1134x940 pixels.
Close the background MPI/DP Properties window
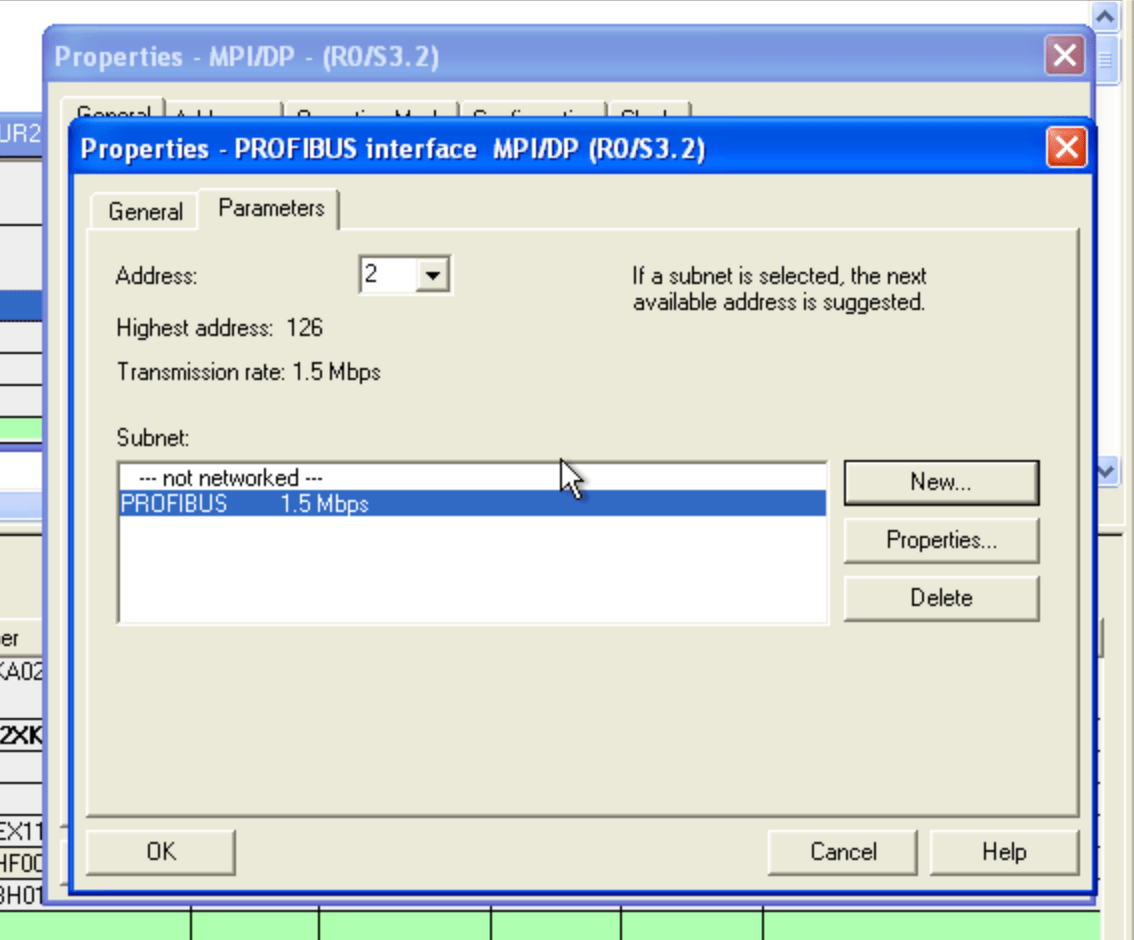(1065, 55)
